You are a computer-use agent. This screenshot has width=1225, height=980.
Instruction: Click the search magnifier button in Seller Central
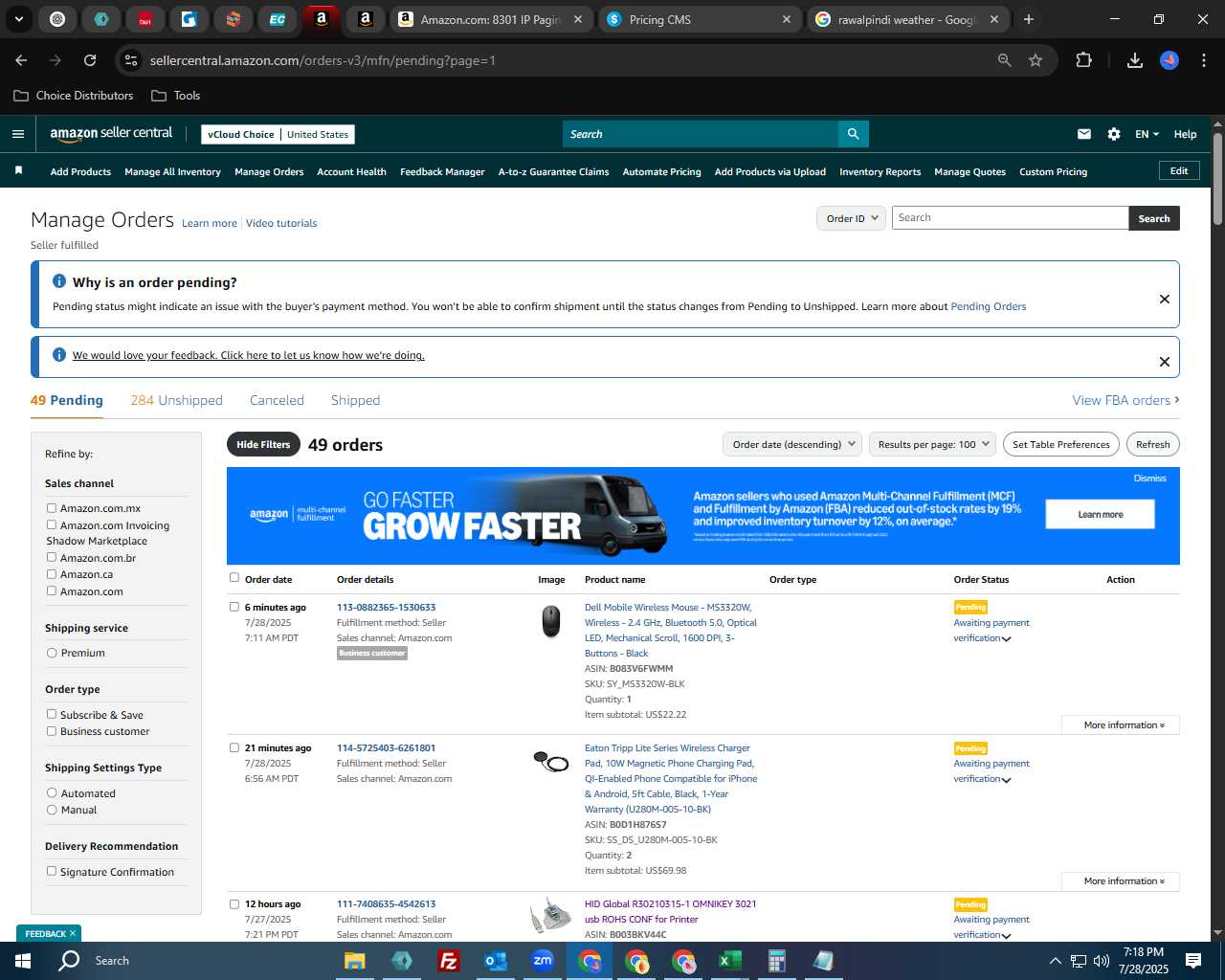tap(853, 134)
